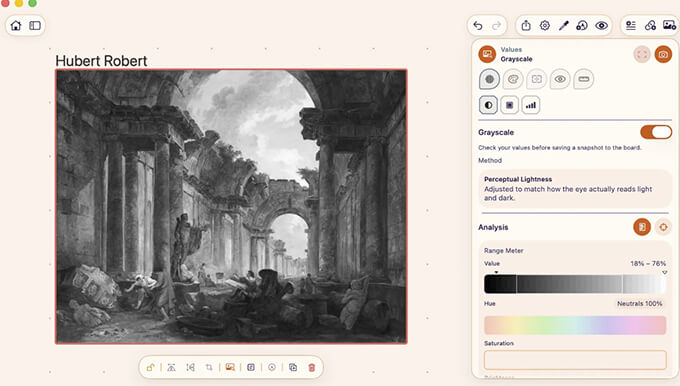The width and height of the screenshot is (680, 386).
Task: Click the orange Values panel icon
Action: click(487, 54)
